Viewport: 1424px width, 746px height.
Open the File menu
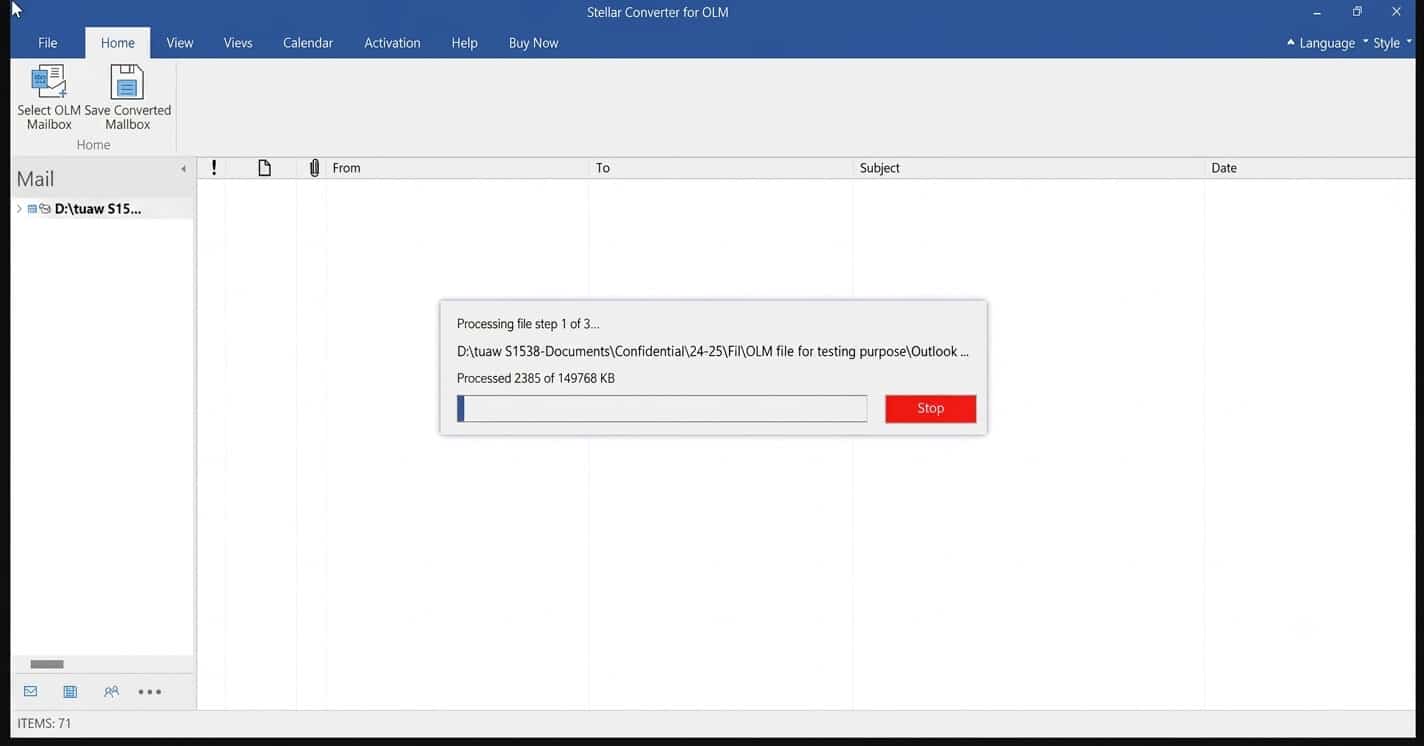tap(47, 43)
